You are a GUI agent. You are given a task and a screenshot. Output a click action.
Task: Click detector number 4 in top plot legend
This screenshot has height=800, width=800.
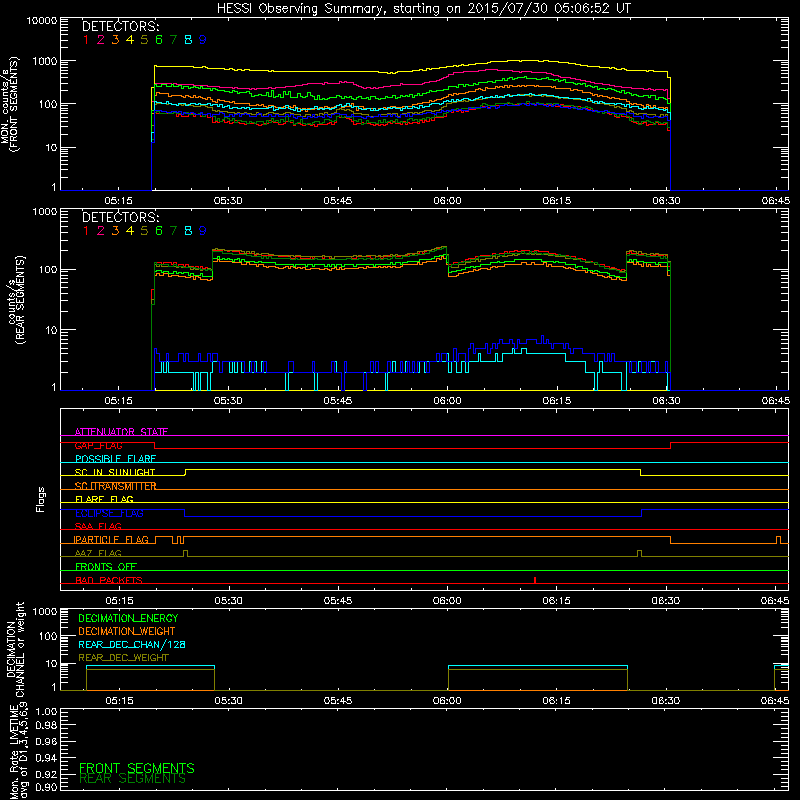coord(130,40)
